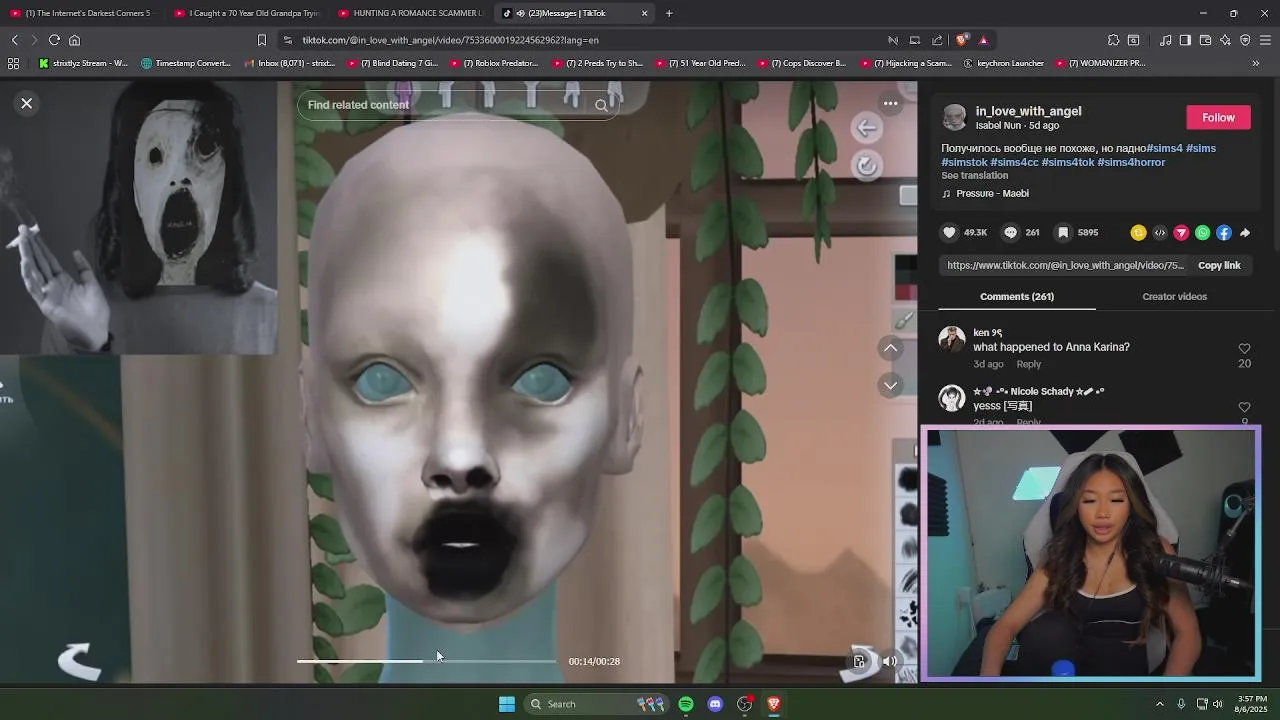Open the Brave Shields lion icon
The height and width of the screenshot is (720, 1280).
(962, 40)
